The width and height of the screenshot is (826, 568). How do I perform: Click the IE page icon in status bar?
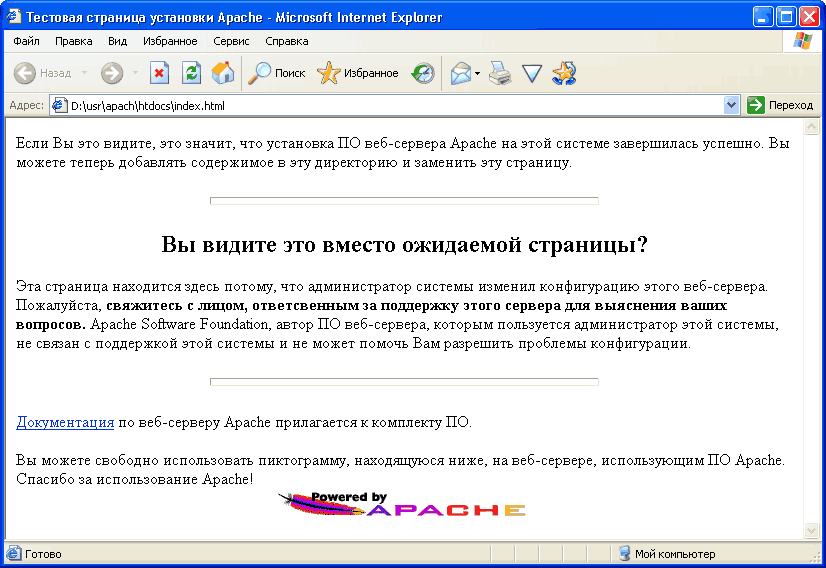pos(14,553)
